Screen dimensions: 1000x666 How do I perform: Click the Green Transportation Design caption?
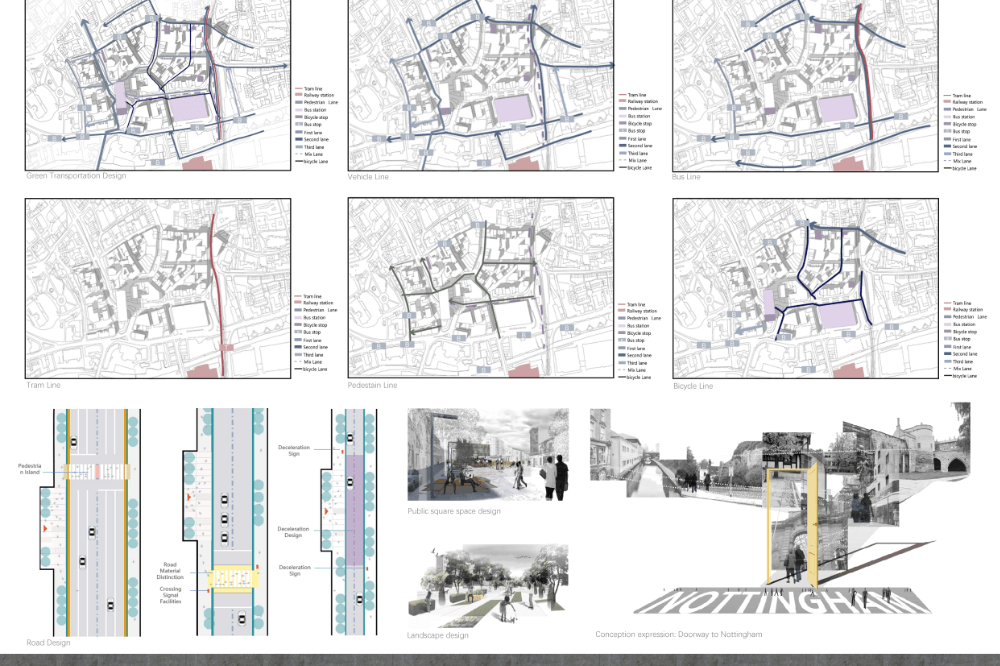[76, 176]
